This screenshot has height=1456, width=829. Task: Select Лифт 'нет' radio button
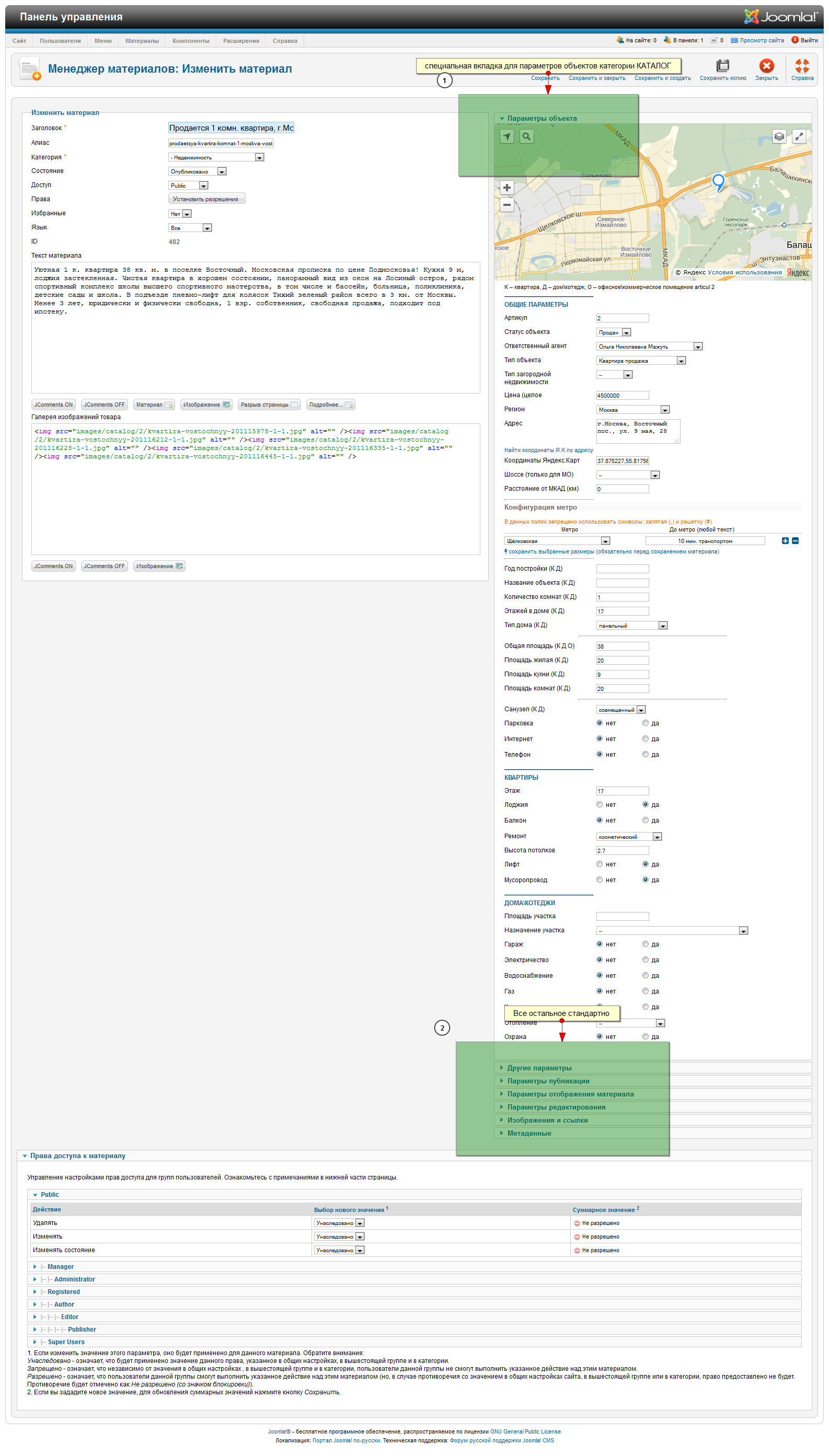[x=599, y=864]
